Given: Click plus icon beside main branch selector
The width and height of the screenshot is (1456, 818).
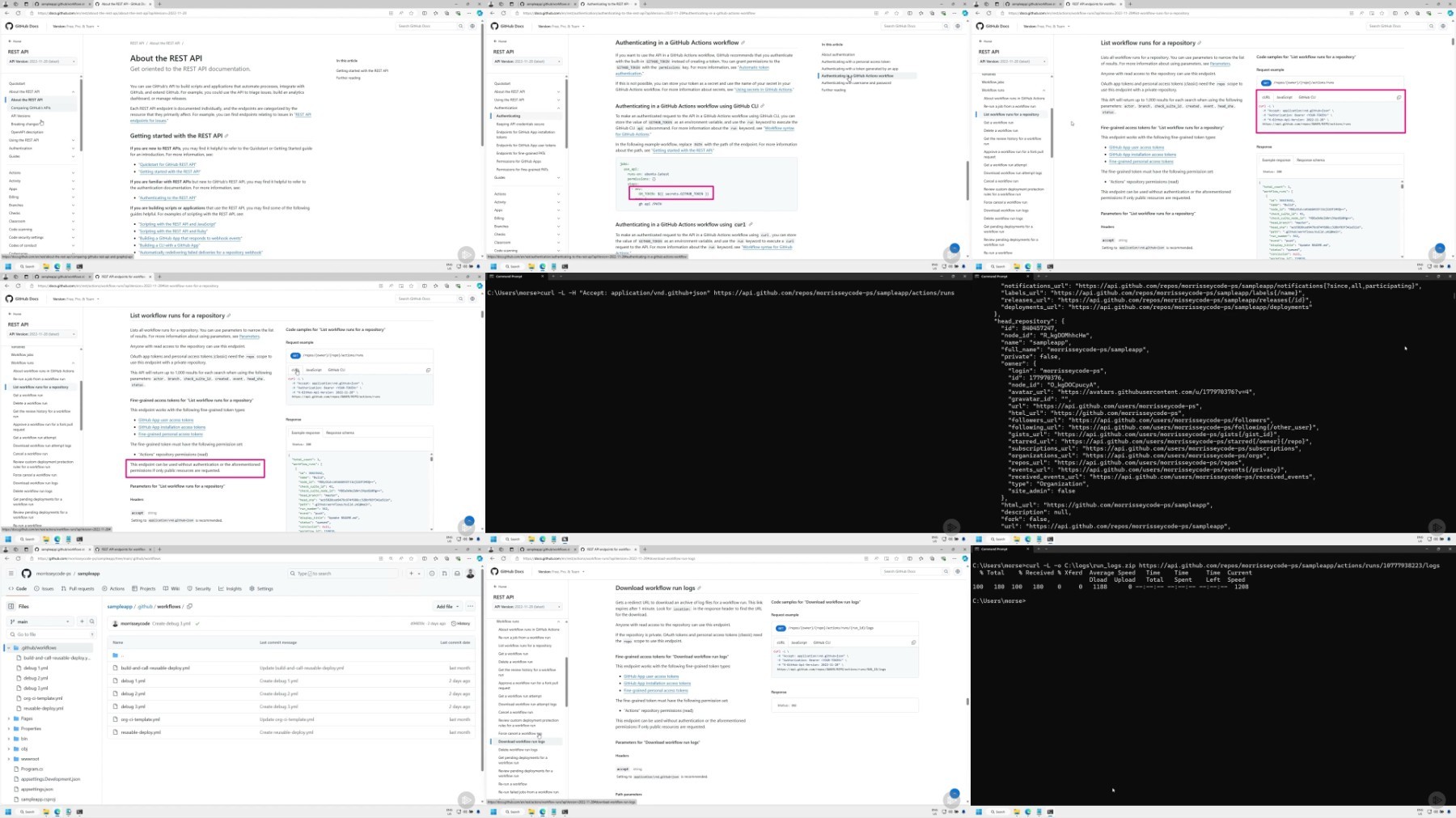Looking at the screenshot, I should pos(82,621).
